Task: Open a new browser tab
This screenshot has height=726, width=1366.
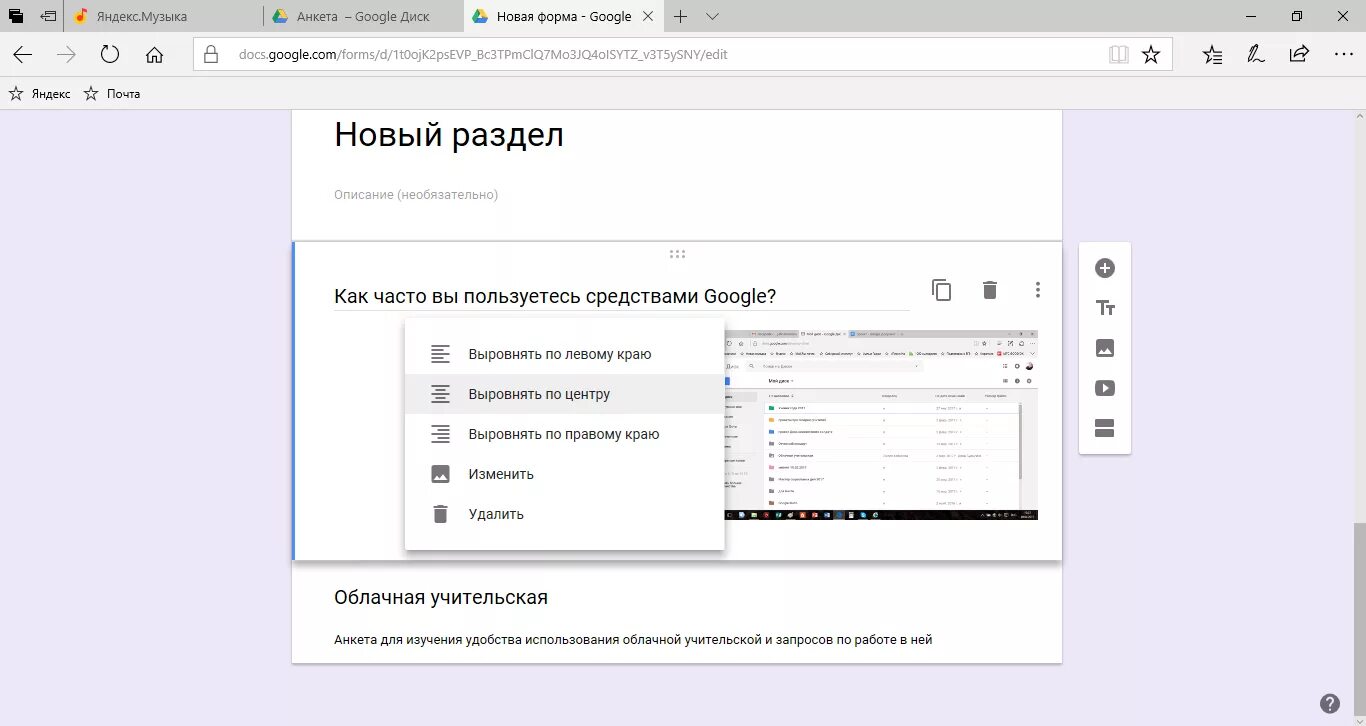Action: [x=681, y=16]
